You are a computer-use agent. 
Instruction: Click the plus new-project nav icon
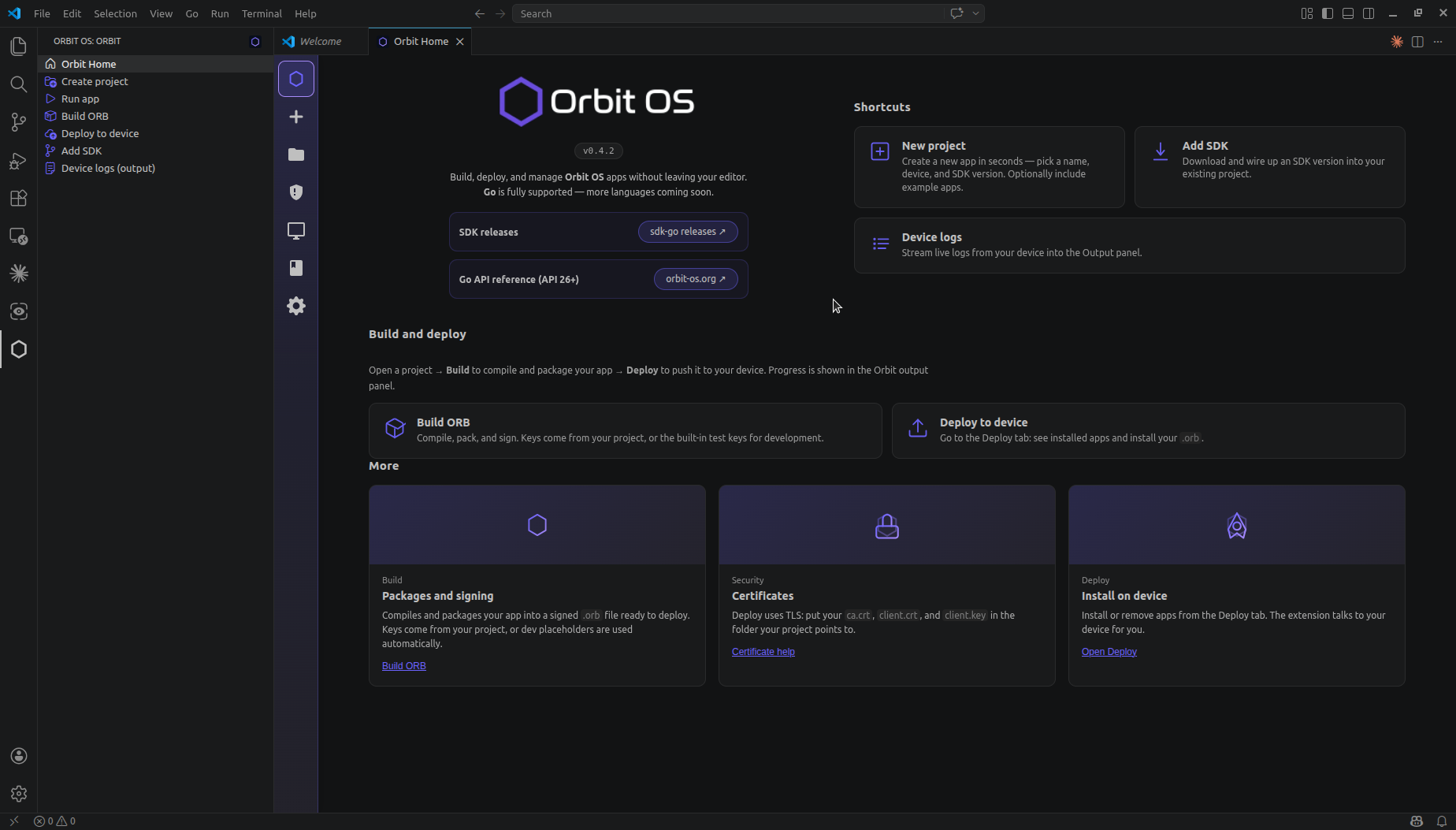[x=296, y=117]
